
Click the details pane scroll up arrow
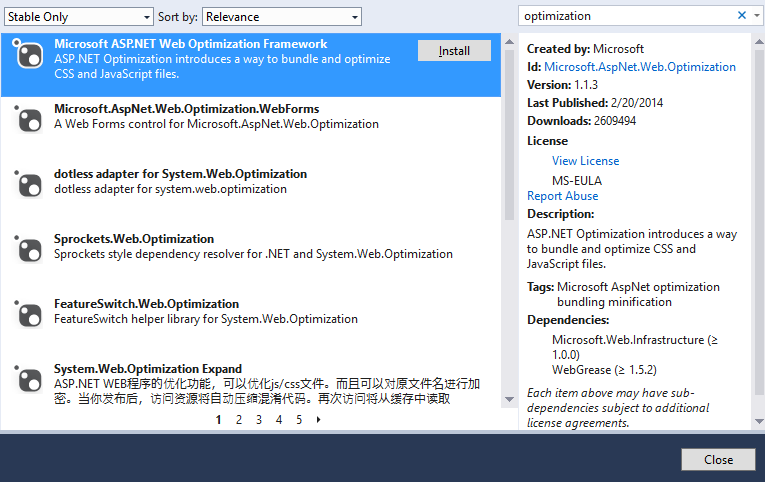pos(759,41)
